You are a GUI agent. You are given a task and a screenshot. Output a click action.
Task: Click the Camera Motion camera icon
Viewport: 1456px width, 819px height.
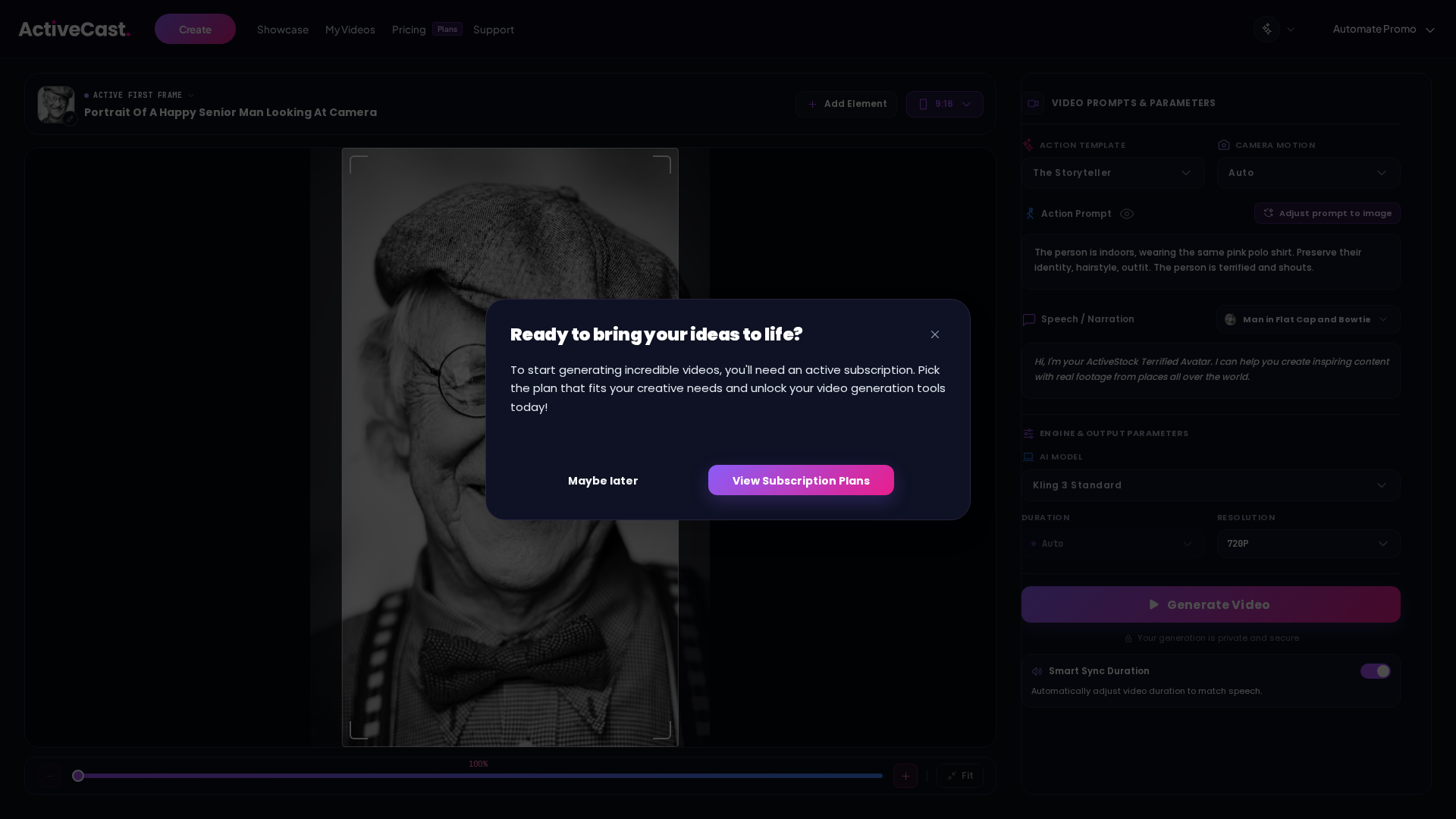coord(1224,145)
